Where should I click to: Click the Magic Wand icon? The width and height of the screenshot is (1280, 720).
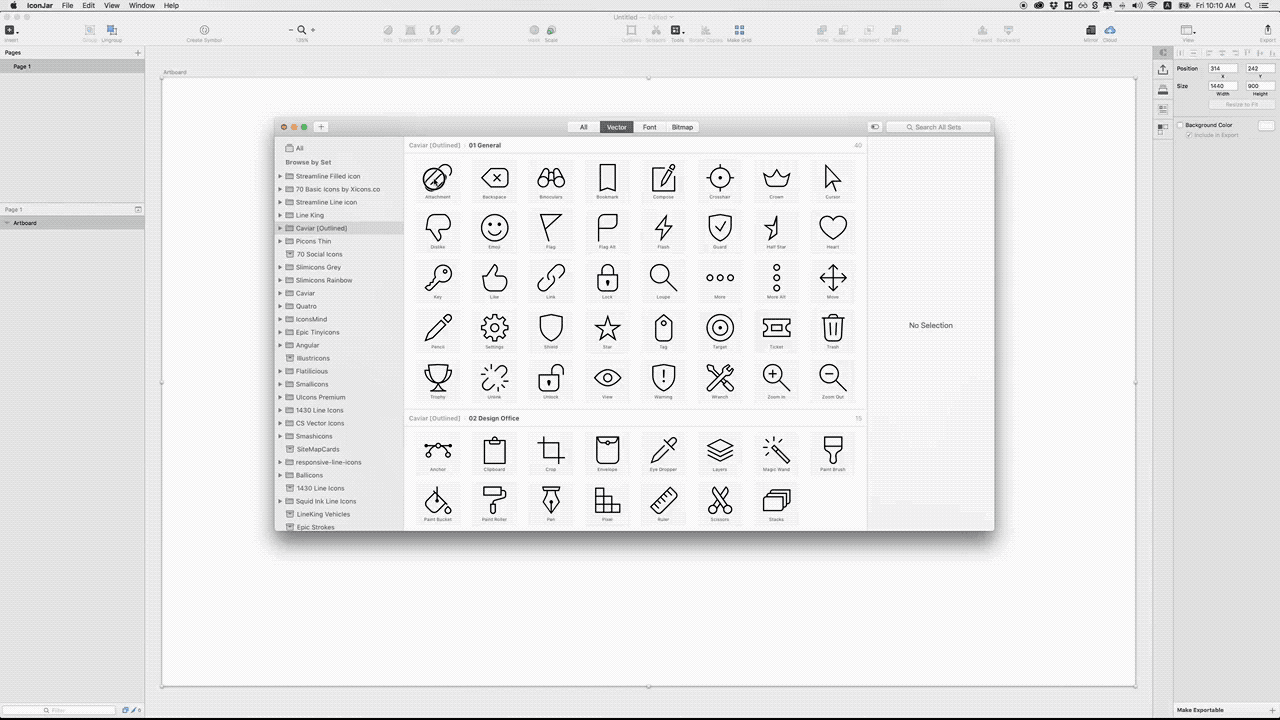pyautogui.click(x=776, y=451)
